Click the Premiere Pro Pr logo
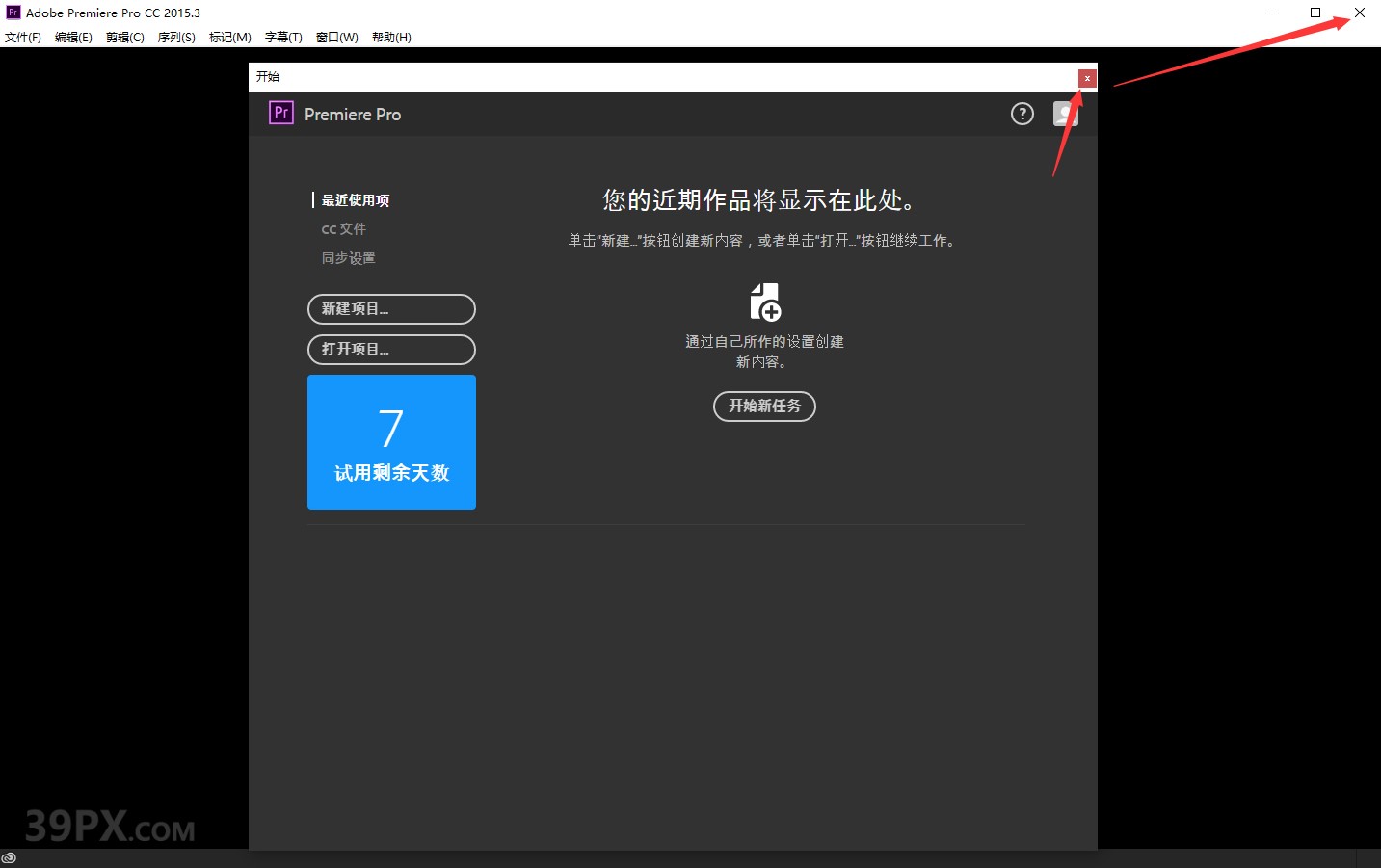The height and width of the screenshot is (868, 1381). [x=280, y=114]
